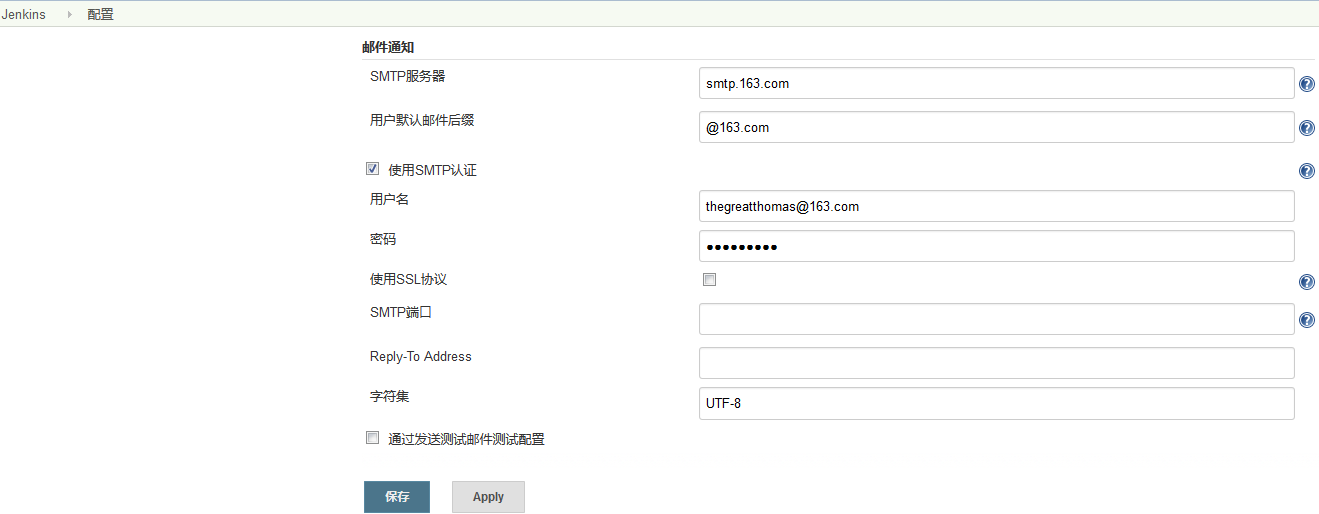Focus the 用户名 input field
The image size is (1319, 514).
997,206
